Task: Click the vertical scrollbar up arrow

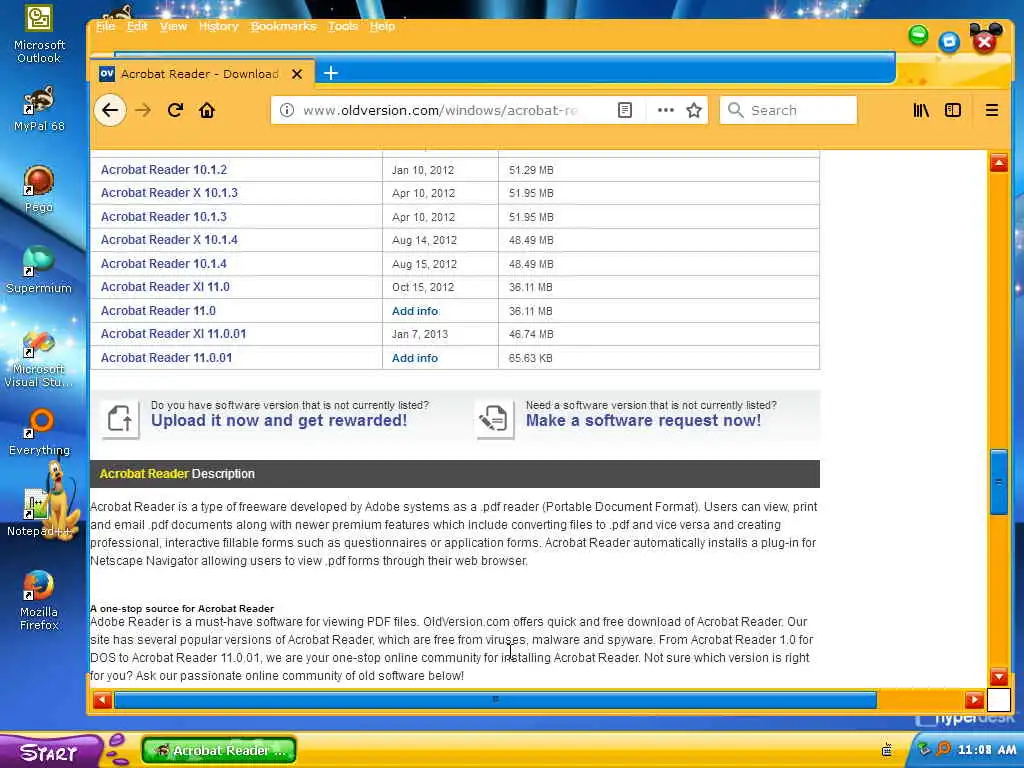Action: click(x=999, y=163)
